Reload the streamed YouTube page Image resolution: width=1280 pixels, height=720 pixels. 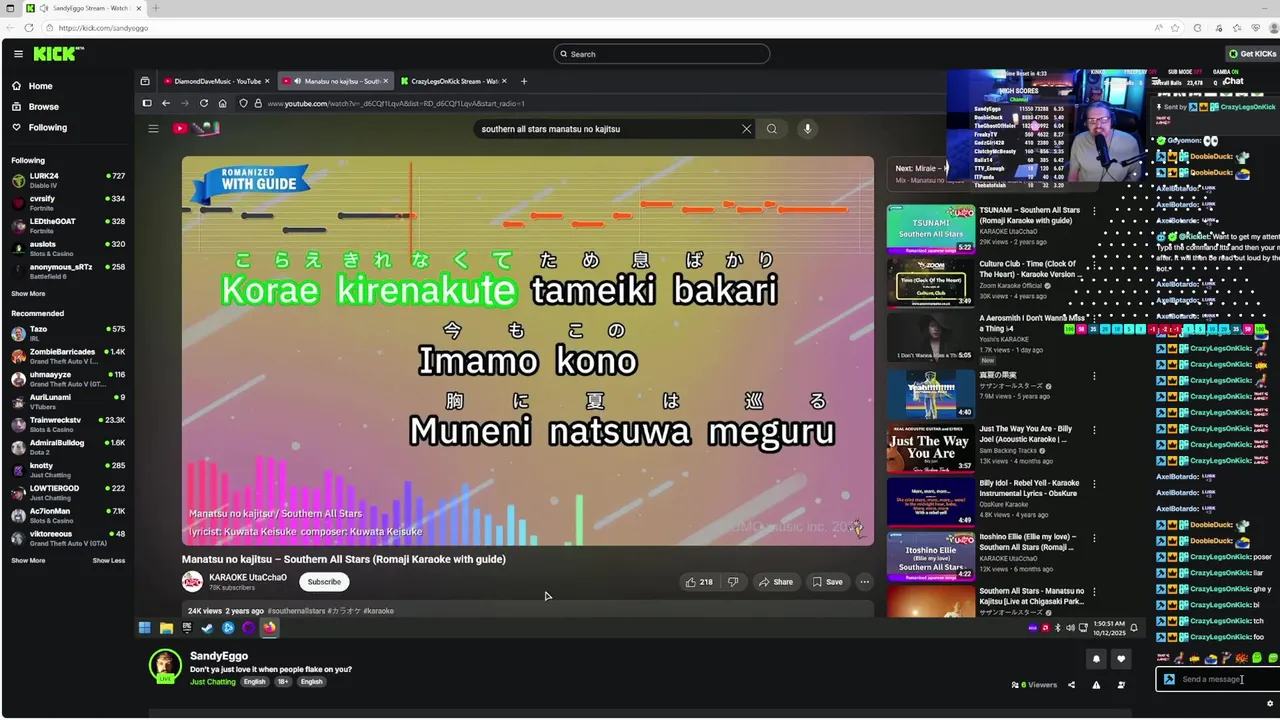point(204,103)
